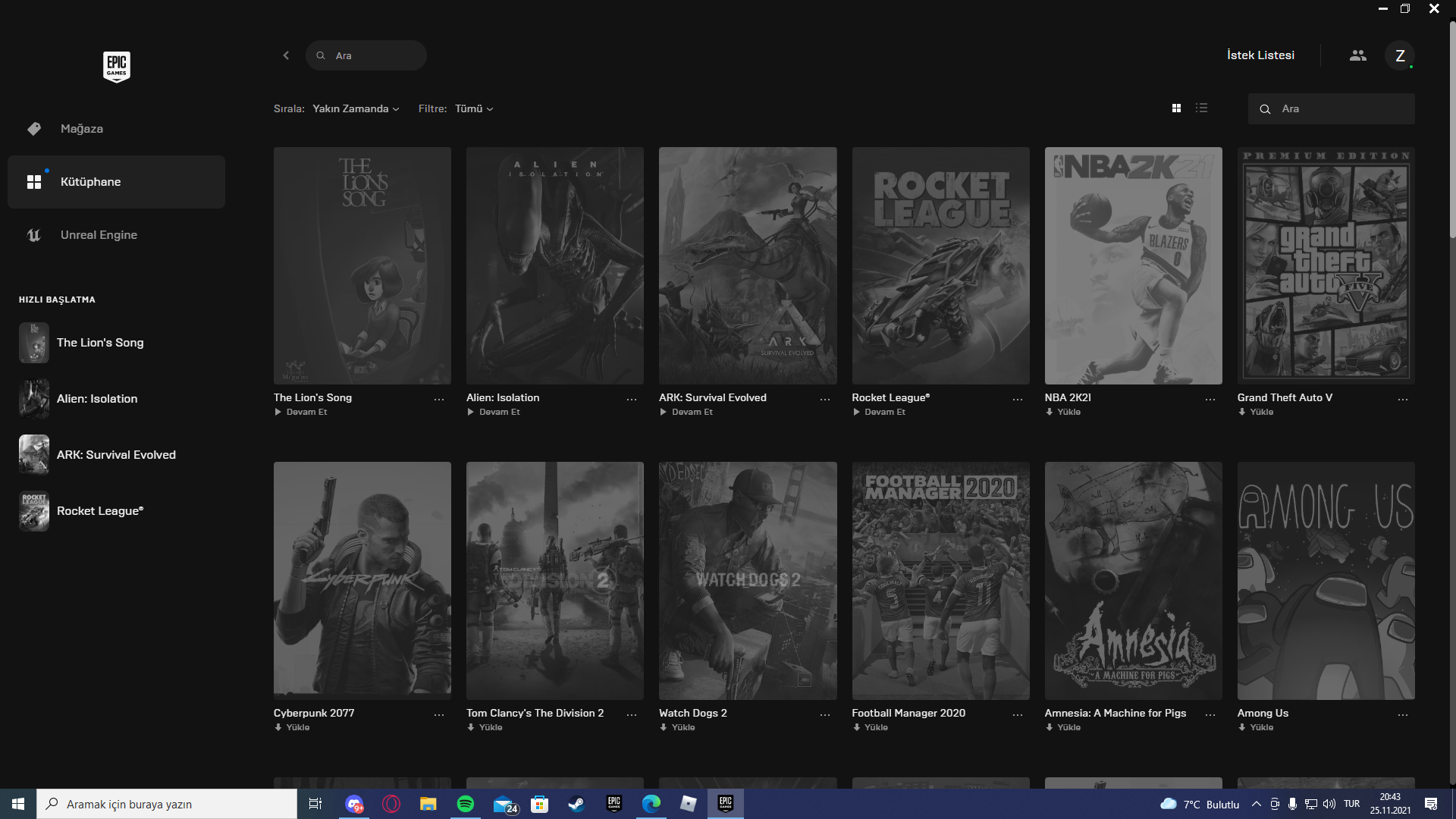
Task: Click Yükle under Cyberpunk 2077
Action: 292,727
